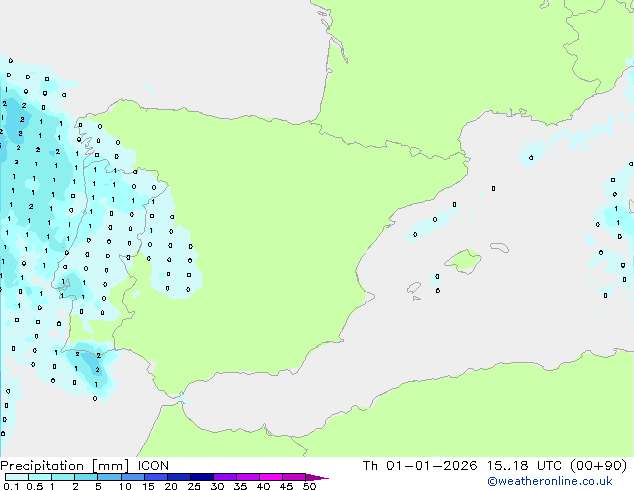Select the swatch between 1 and 2 mm

point(63,477)
